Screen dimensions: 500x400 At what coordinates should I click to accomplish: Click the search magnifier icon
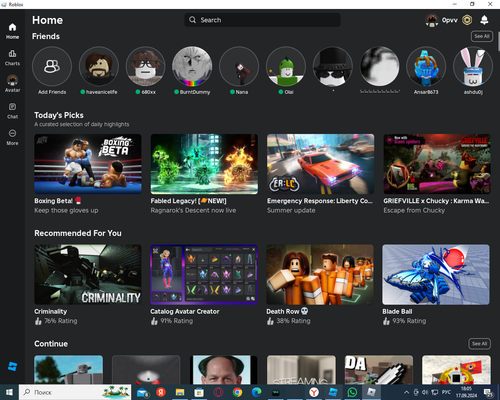(193, 20)
